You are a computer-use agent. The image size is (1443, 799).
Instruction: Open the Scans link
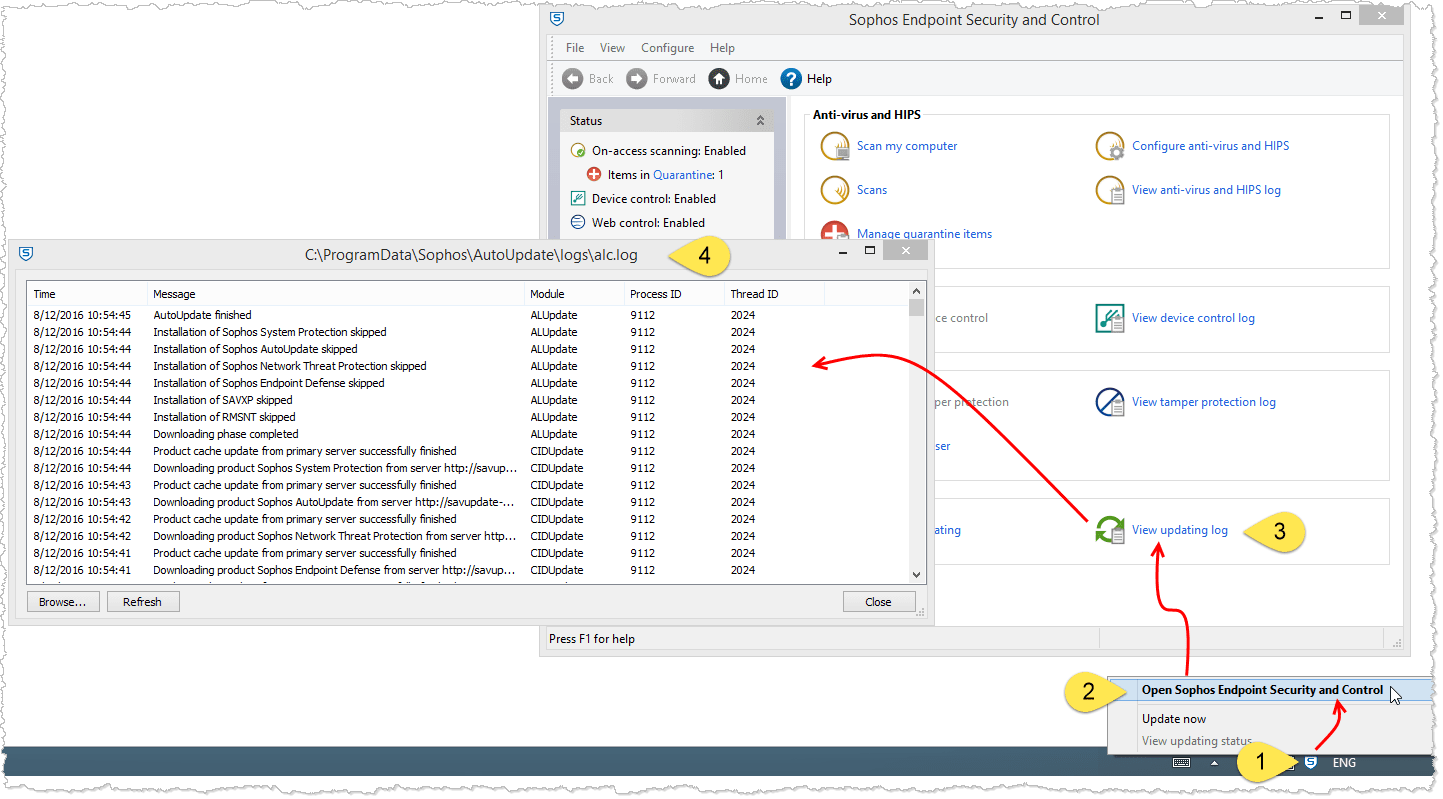[x=872, y=190]
